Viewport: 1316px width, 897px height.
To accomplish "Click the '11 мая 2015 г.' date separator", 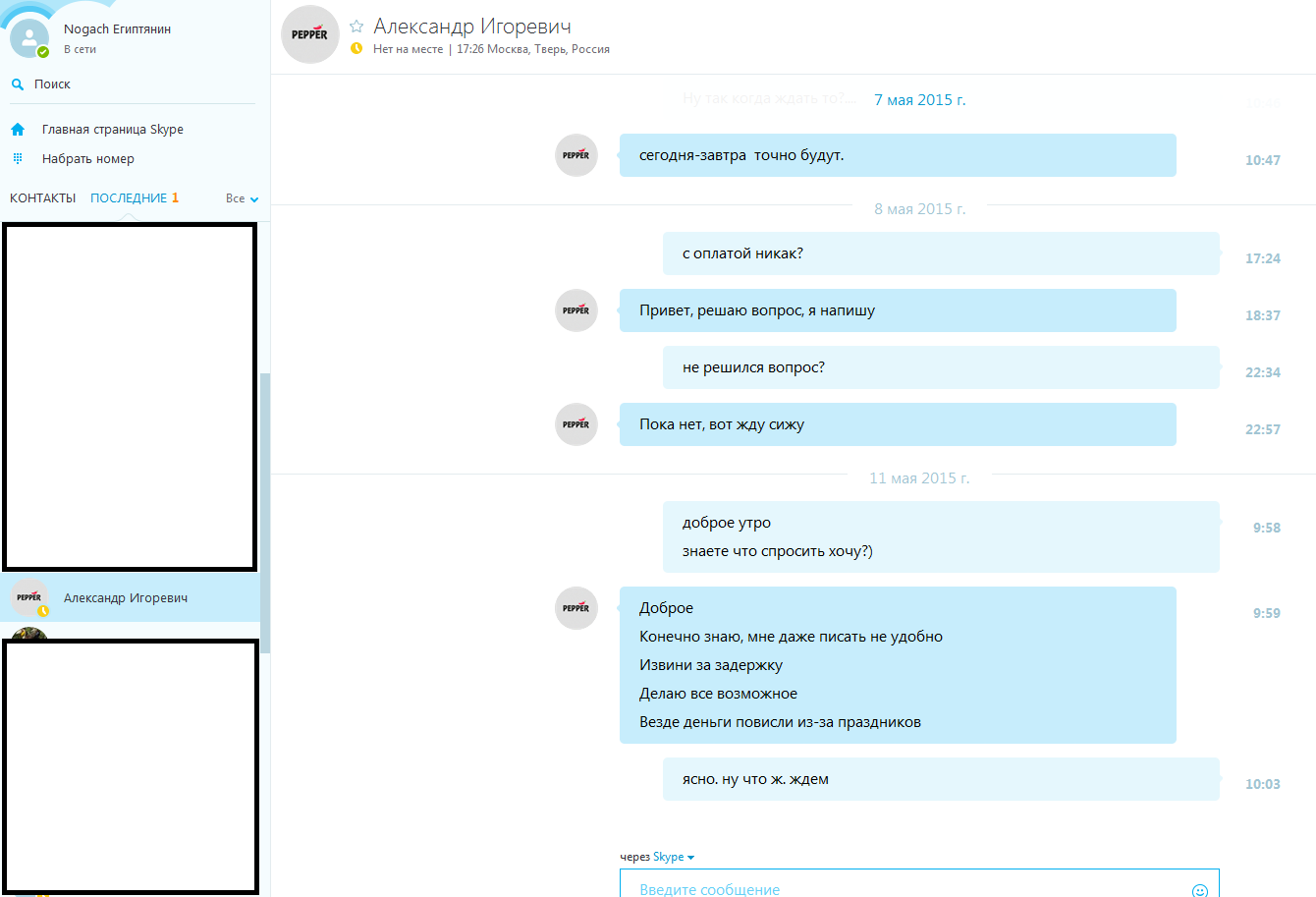I will tap(919, 478).
